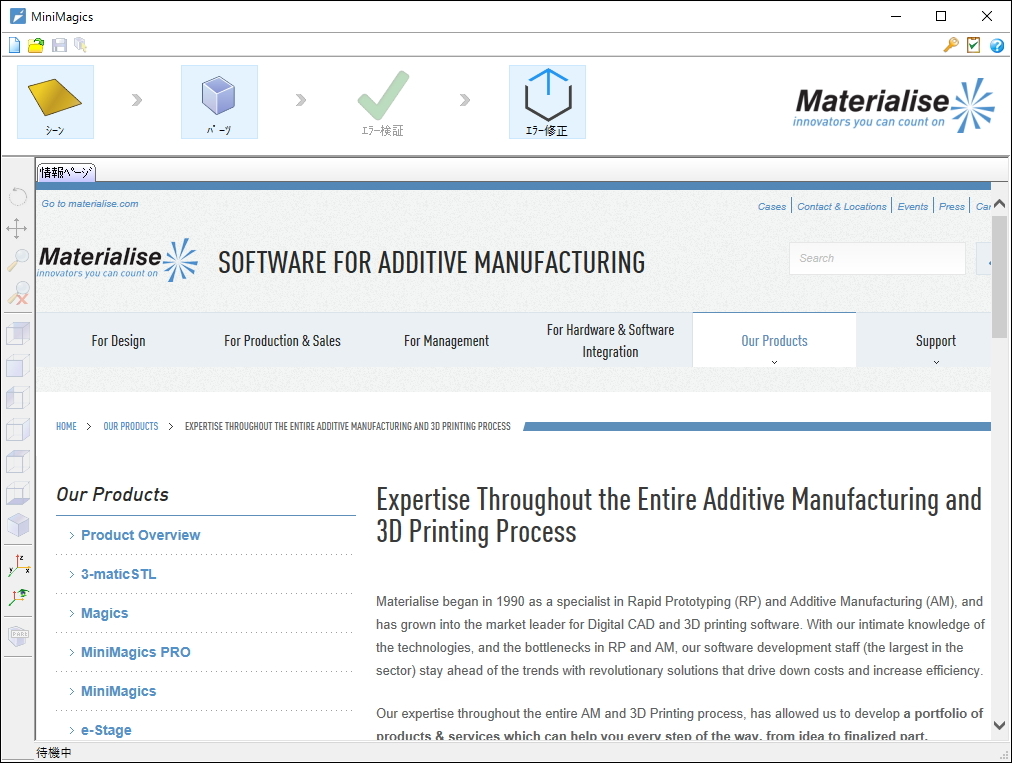
Task: Click the key license icon
Action: (x=951, y=45)
